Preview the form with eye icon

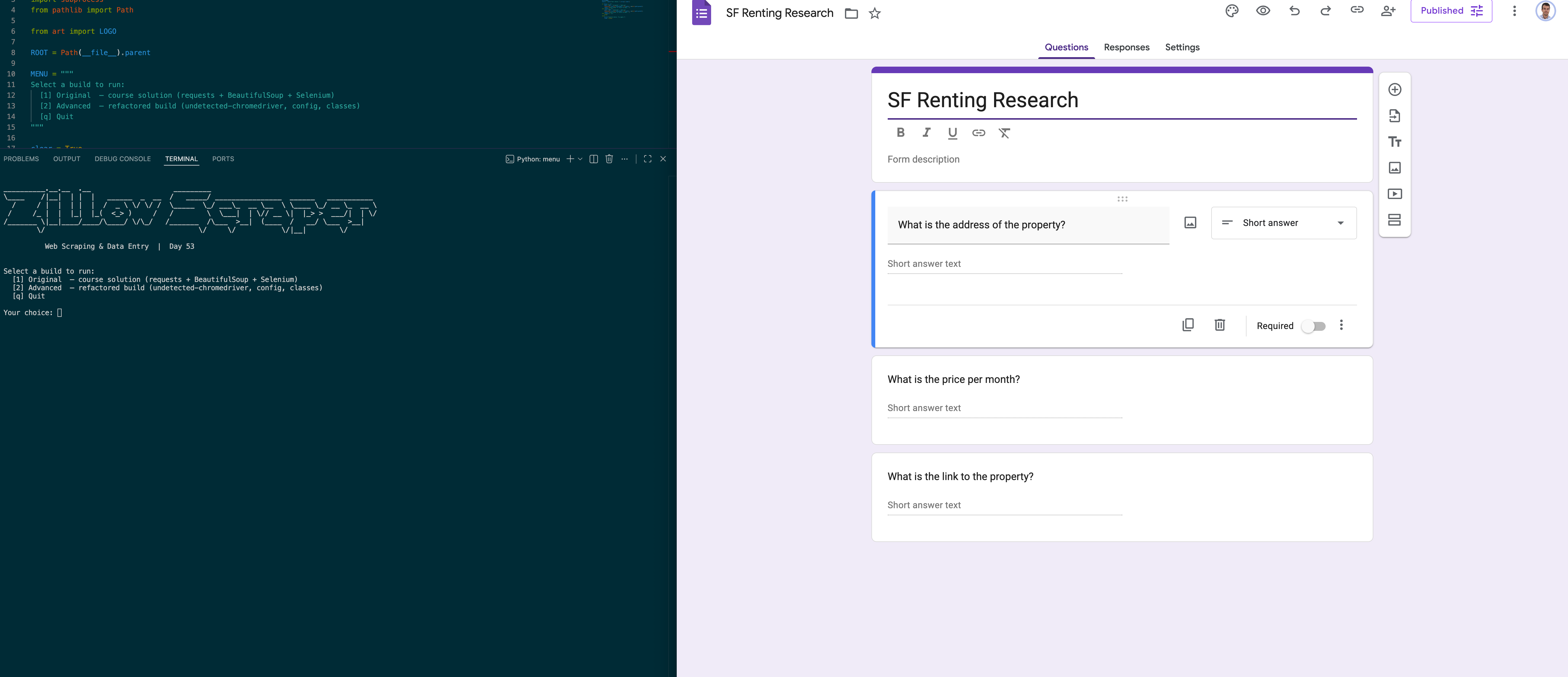pyautogui.click(x=1263, y=10)
